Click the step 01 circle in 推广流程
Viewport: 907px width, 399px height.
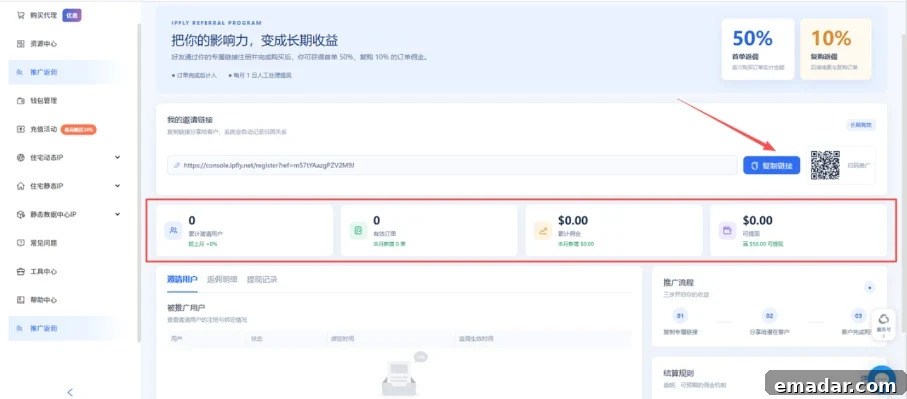point(680,316)
